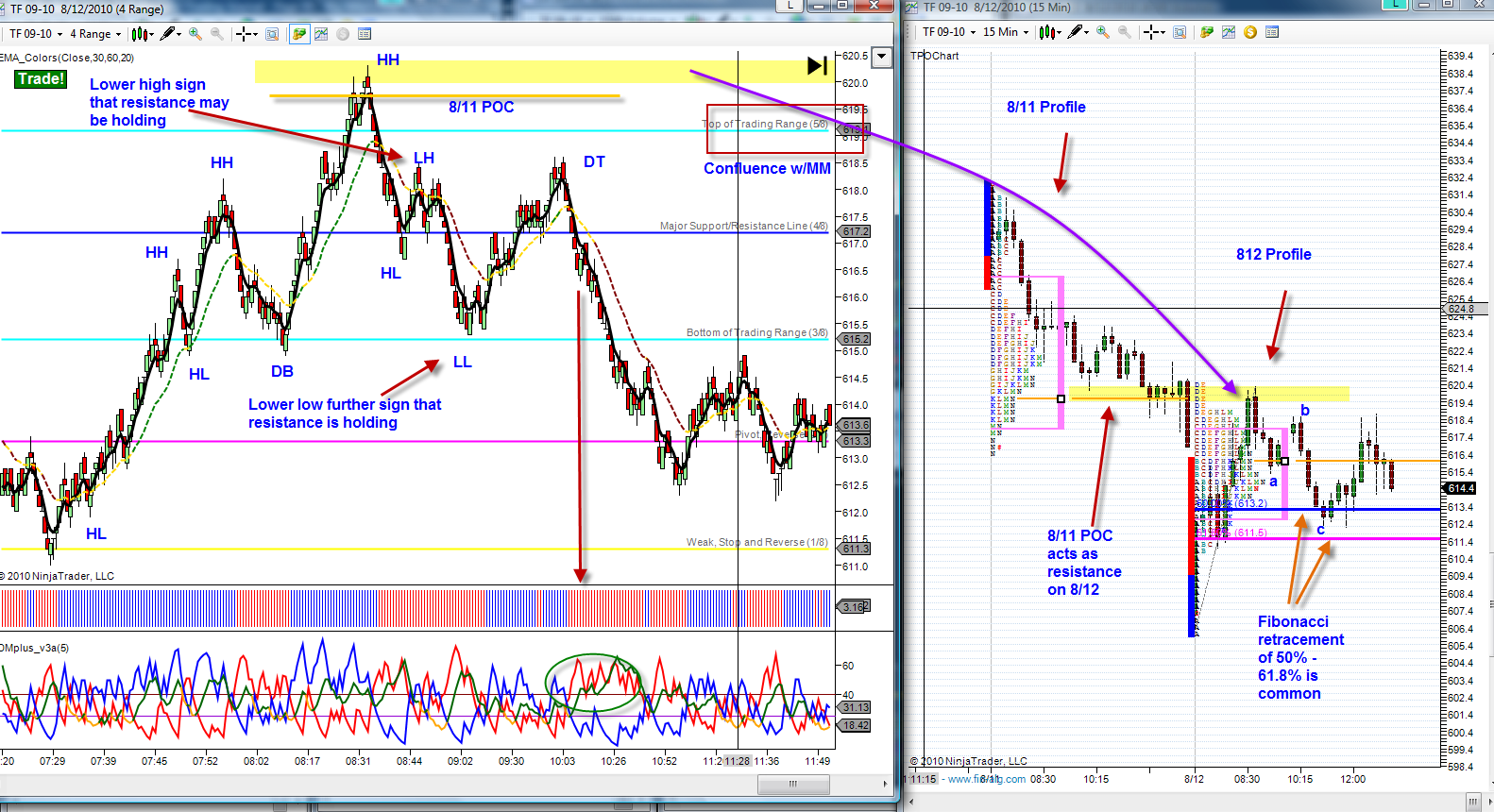Open zoom frame tool in 4 Range chart

[x=272, y=34]
